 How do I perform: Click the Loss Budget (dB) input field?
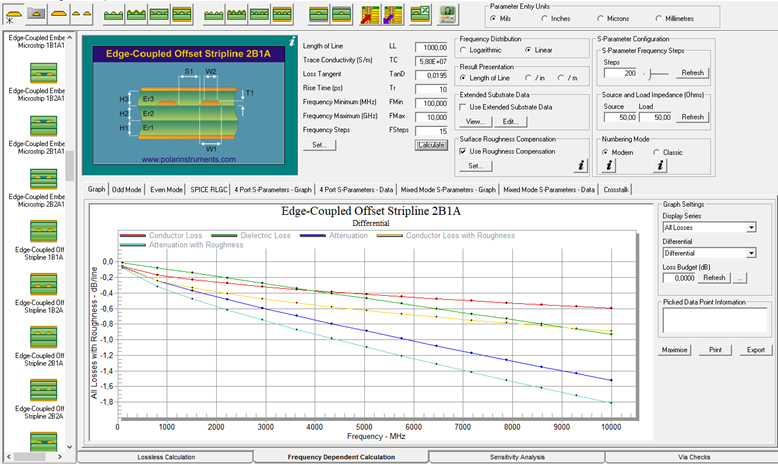[679, 278]
